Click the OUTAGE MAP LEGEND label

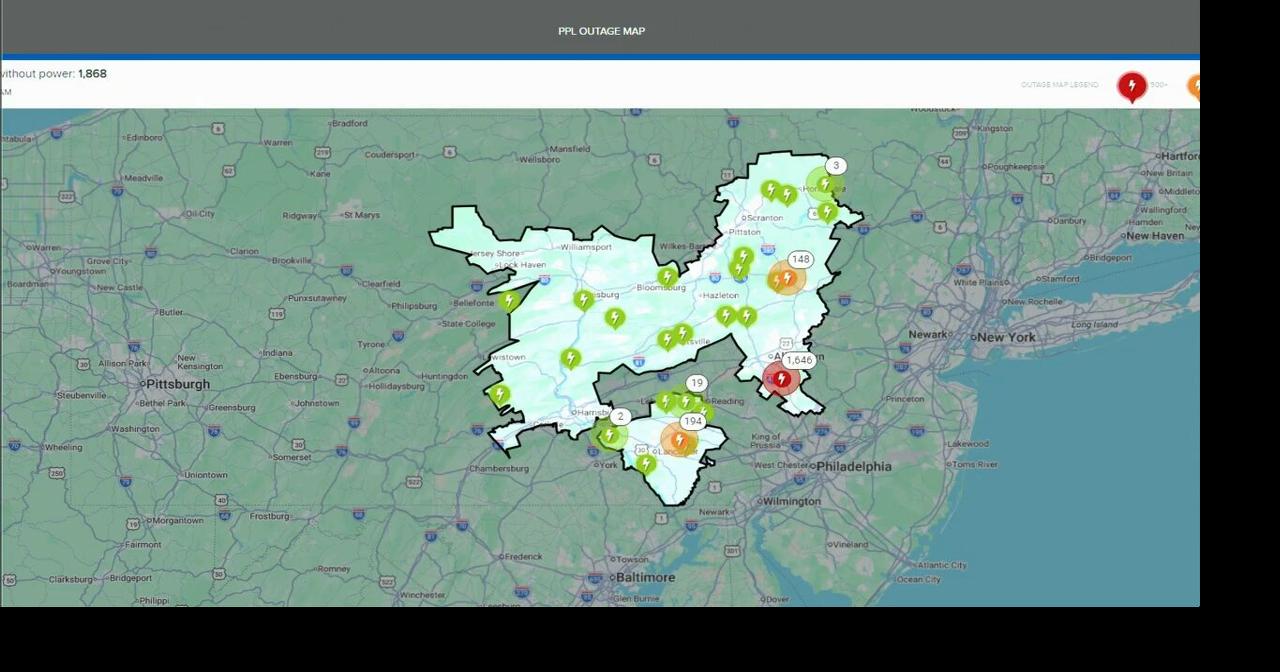coord(1060,85)
